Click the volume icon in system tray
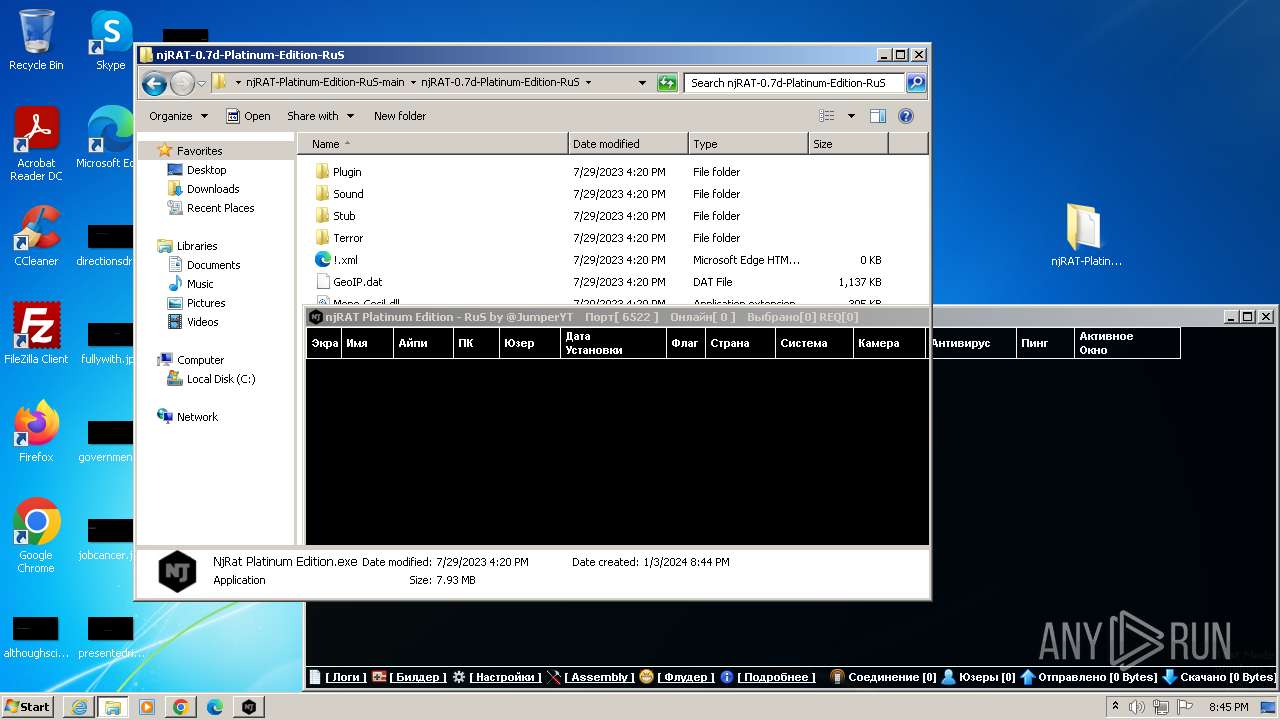The height and width of the screenshot is (720, 1280). tap(1136, 707)
